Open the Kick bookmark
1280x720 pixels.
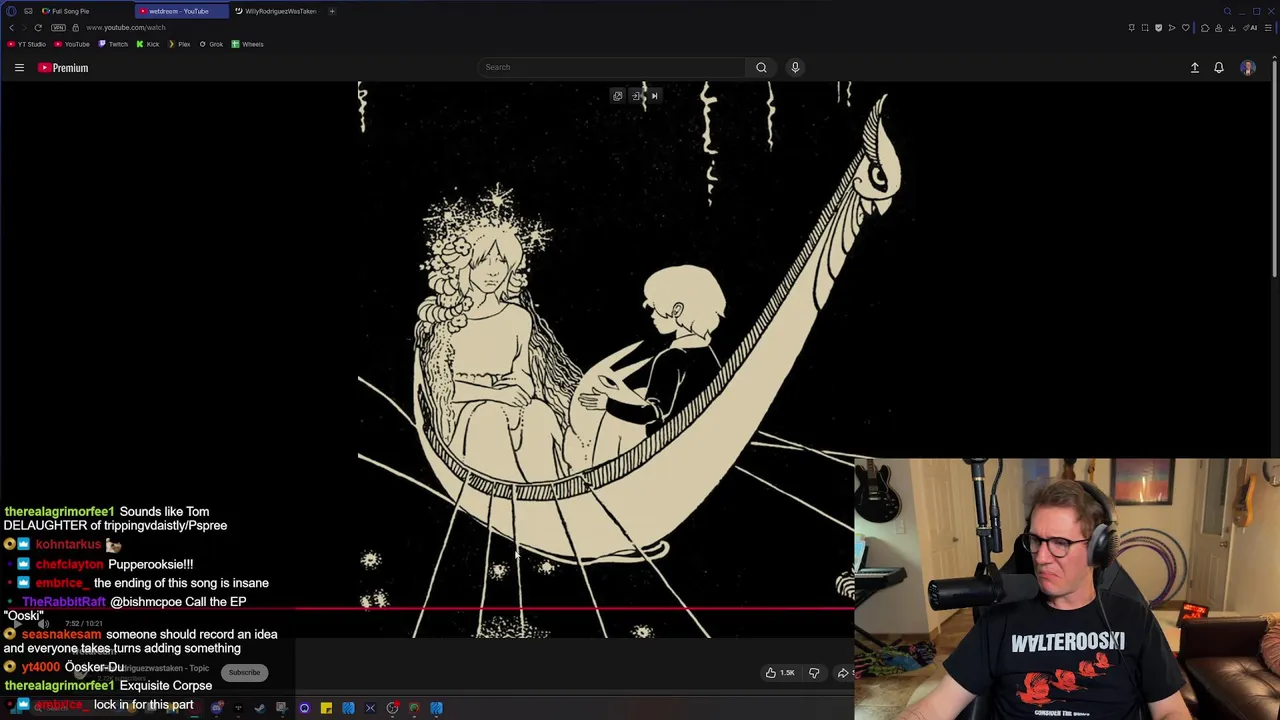(x=147, y=44)
